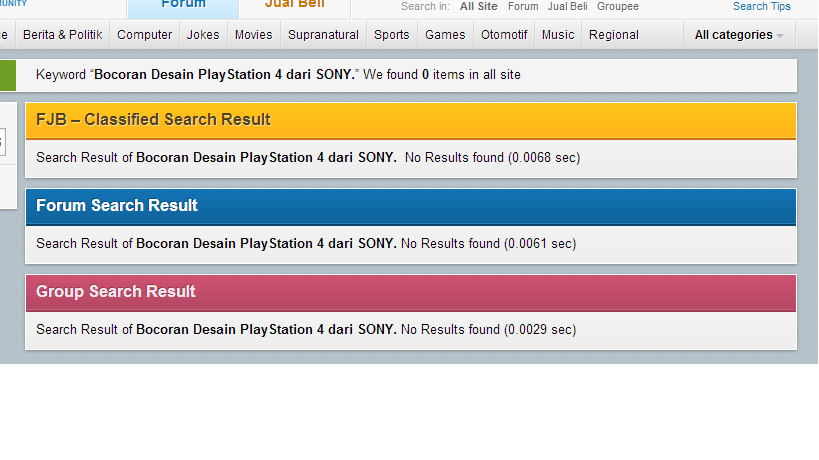Go to Berita & Politik category

pyautogui.click(x=63, y=35)
